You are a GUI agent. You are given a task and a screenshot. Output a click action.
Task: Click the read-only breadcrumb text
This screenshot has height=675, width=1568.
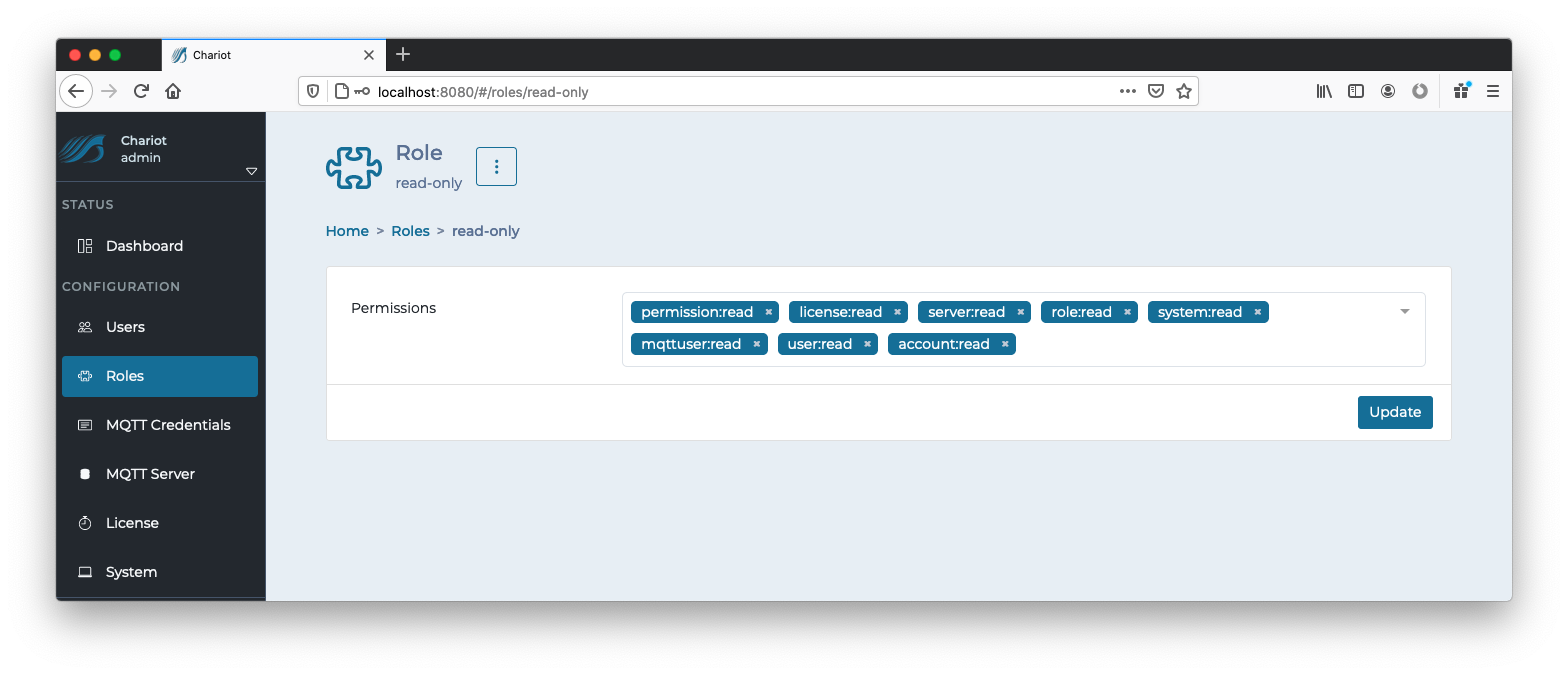pos(486,231)
